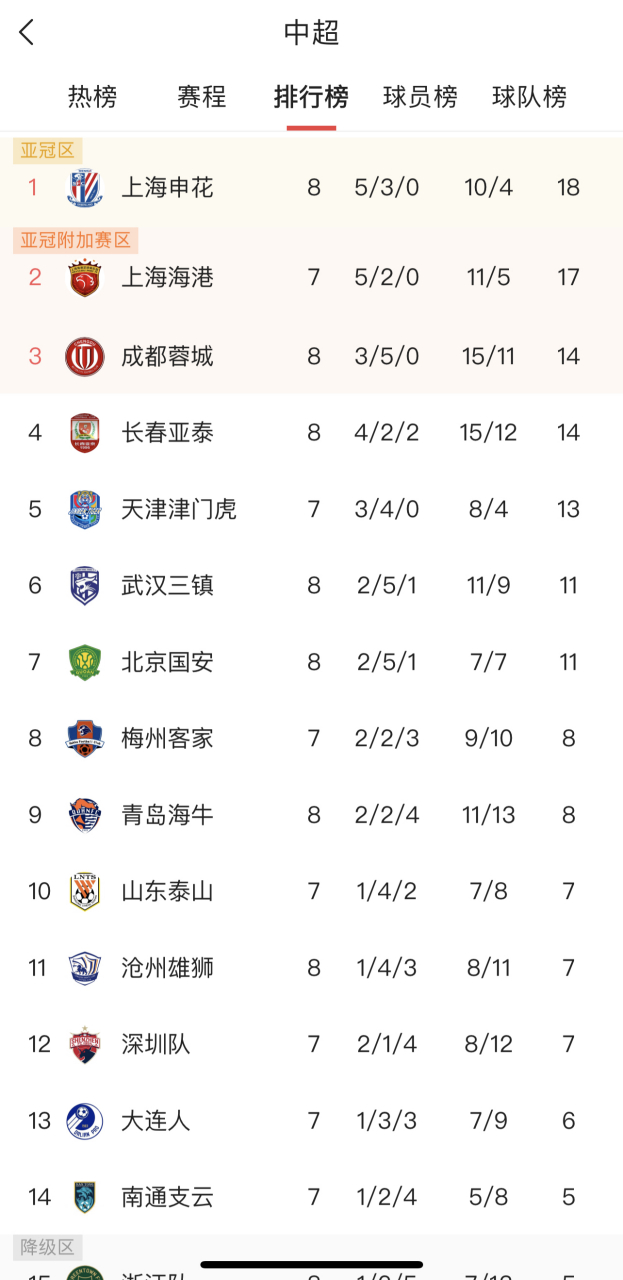Select the 排行榜 tab
The height and width of the screenshot is (1280, 623).
pyautogui.click(x=311, y=97)
